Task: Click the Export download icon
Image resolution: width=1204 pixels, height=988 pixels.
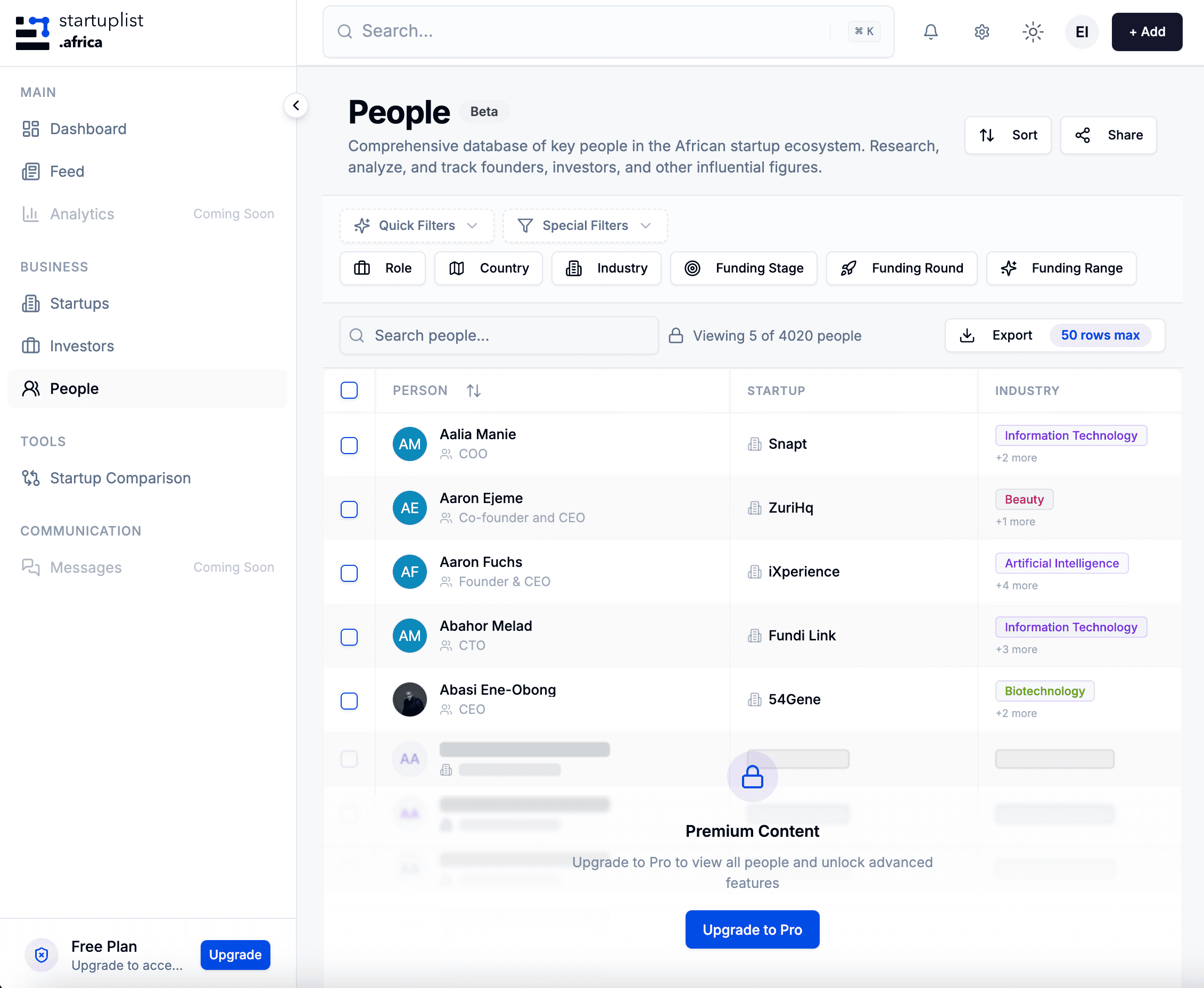Action: pos(967,335)
